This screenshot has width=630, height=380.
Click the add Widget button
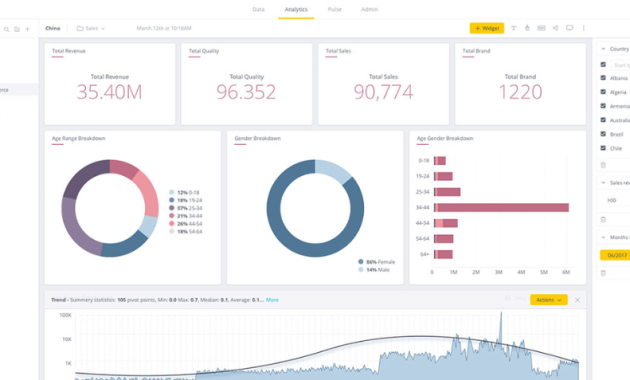[487, 28]
